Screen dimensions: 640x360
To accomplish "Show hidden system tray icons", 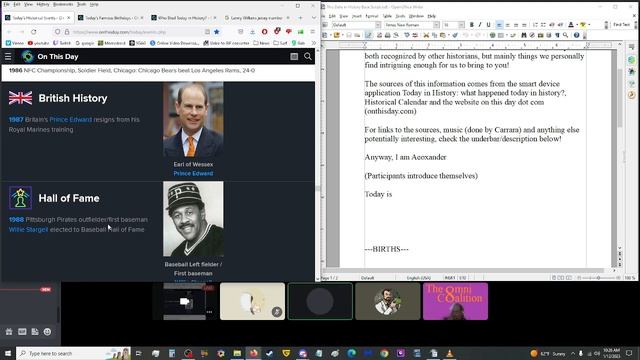I will 573,353.
